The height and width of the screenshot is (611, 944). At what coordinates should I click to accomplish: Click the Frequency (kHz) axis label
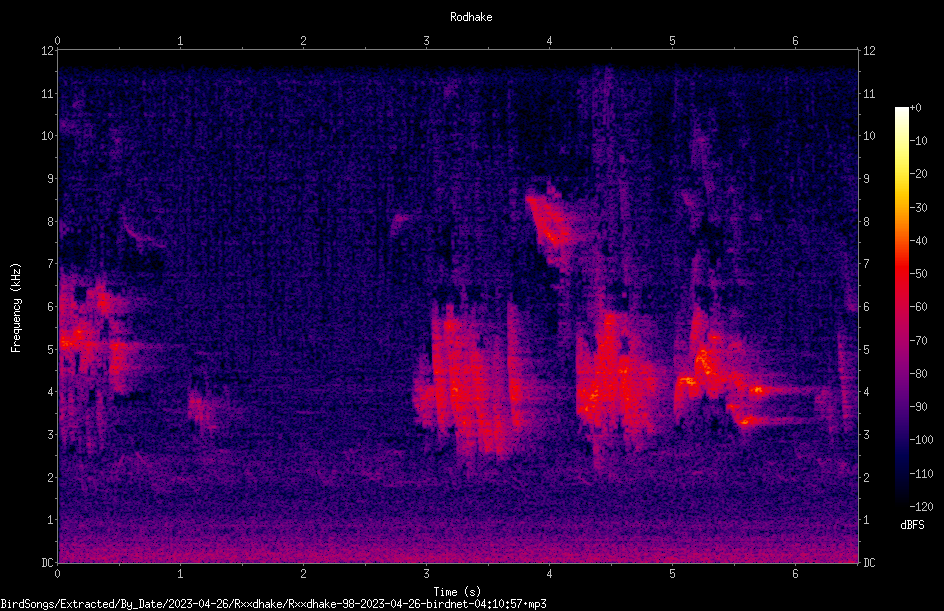pos(16,308)
